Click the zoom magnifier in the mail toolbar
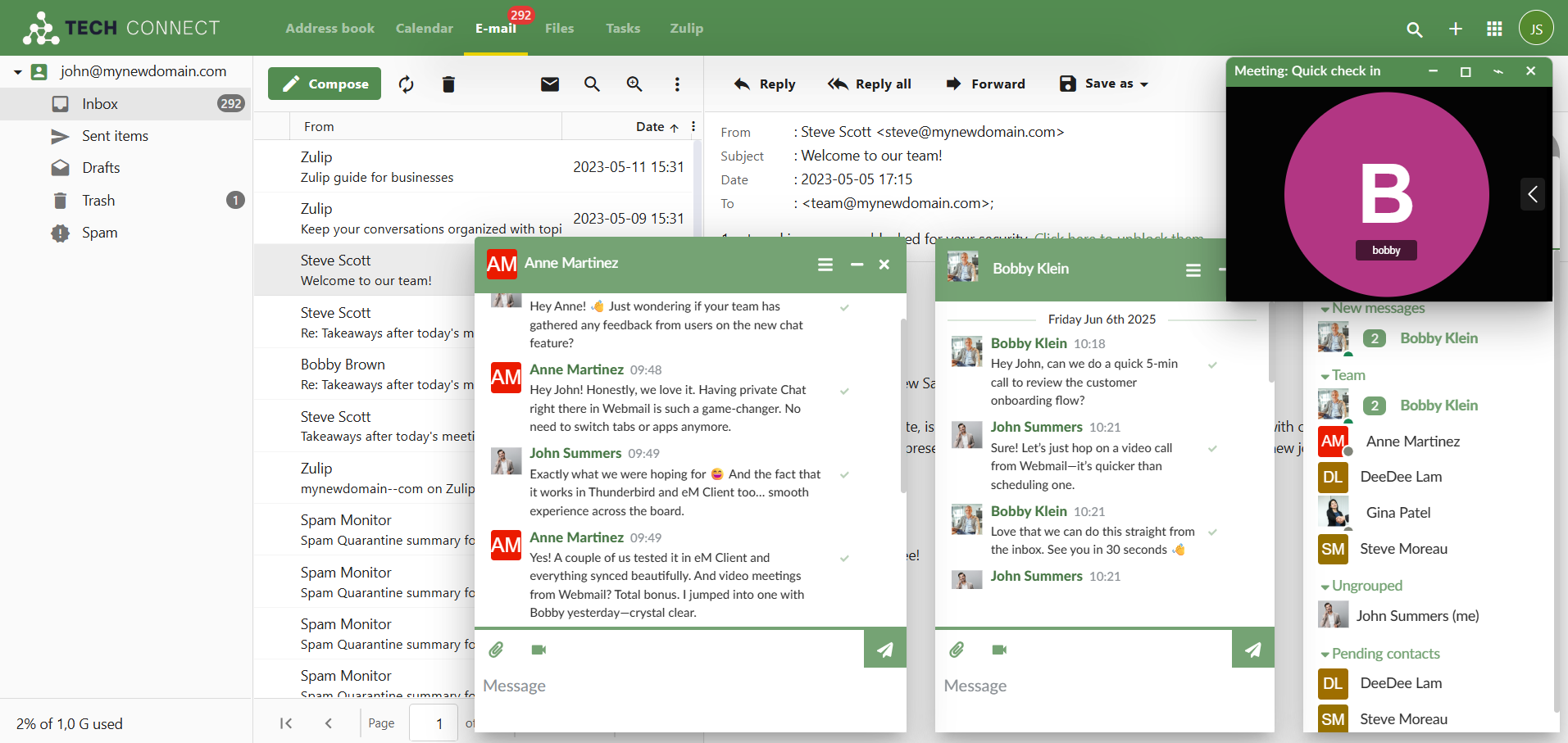This screenshot has height=743, width=1568. [634, 84]
